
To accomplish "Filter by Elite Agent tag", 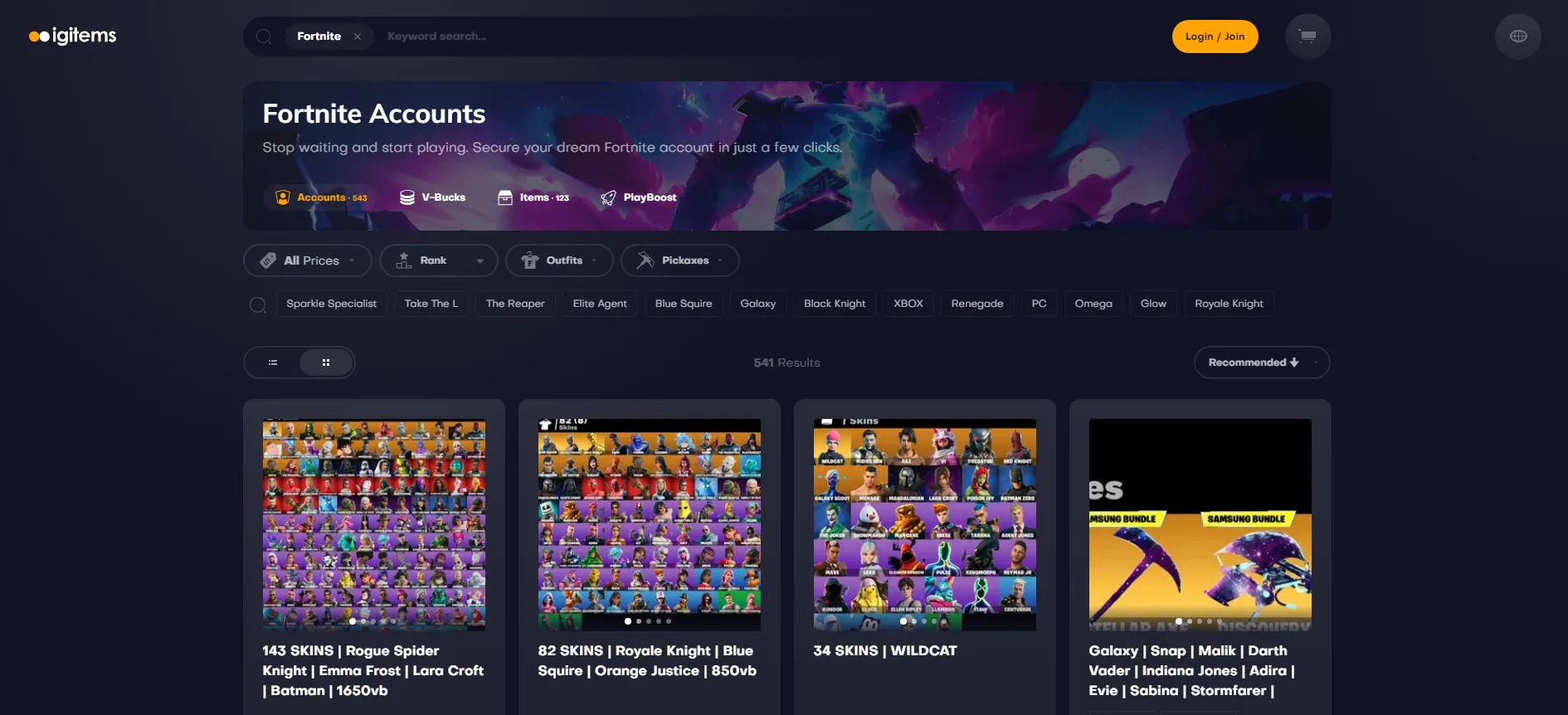I will click(600, 304).
